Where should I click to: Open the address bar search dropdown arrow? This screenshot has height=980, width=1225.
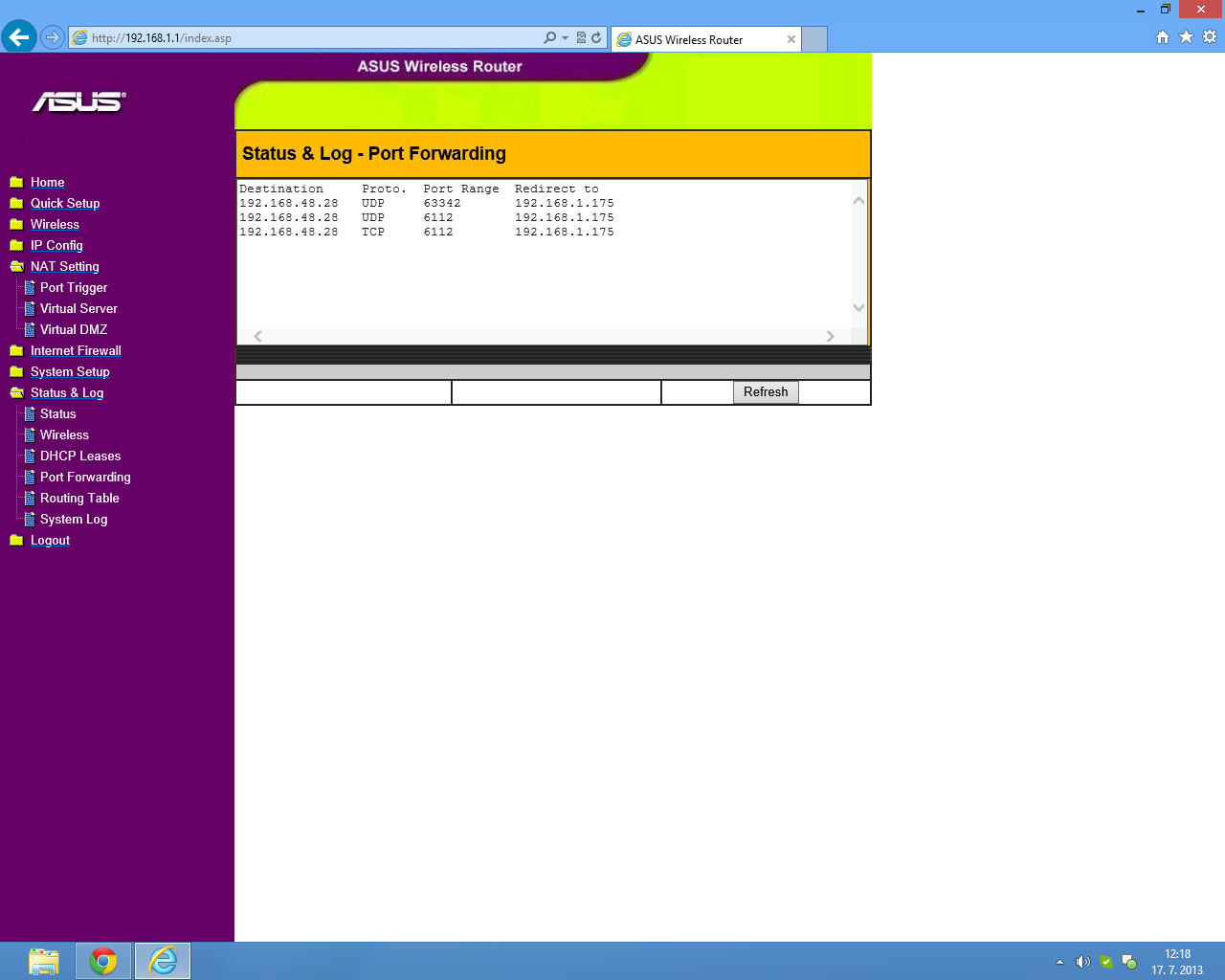(565, 38)
